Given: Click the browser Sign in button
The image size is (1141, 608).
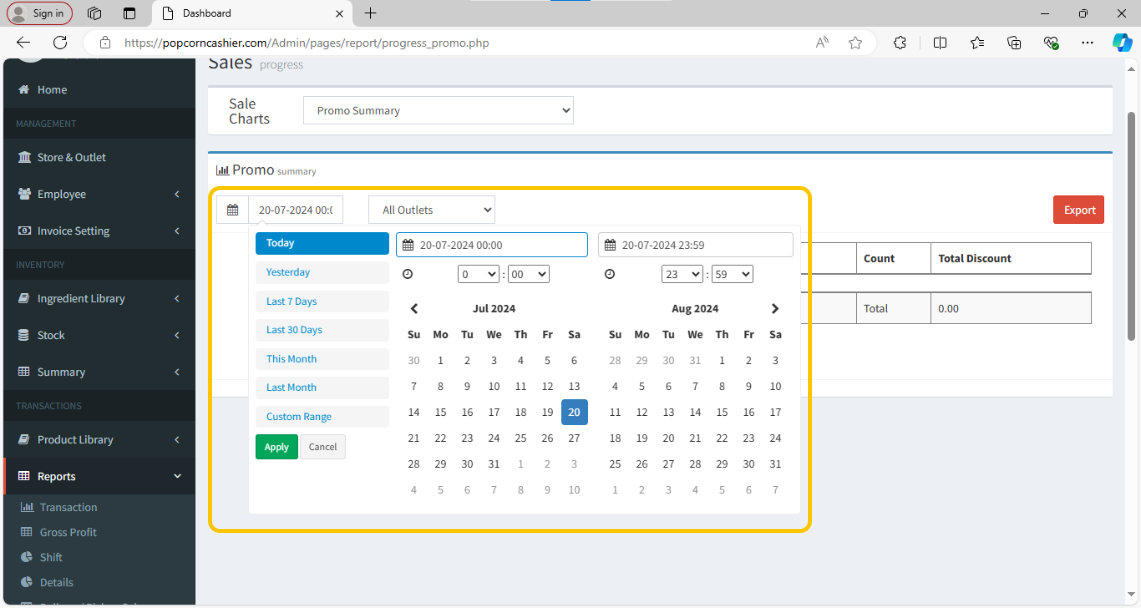Looking at the screenshot, I should [39, 13].
